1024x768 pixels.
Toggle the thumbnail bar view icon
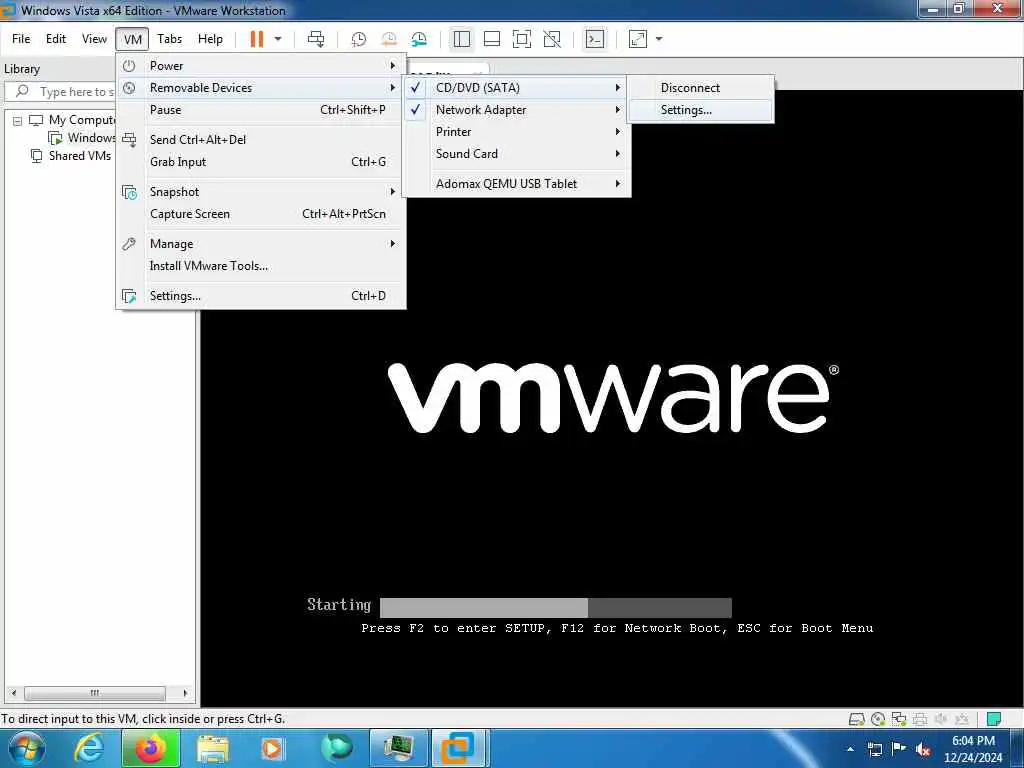492,39
